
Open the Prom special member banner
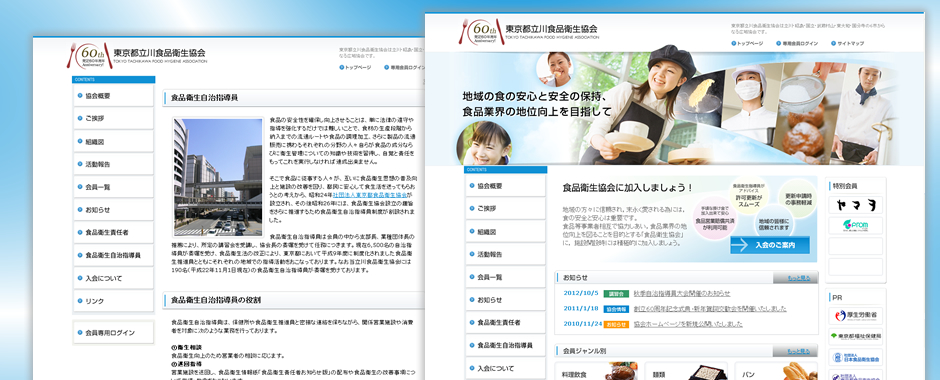(855, 226)
